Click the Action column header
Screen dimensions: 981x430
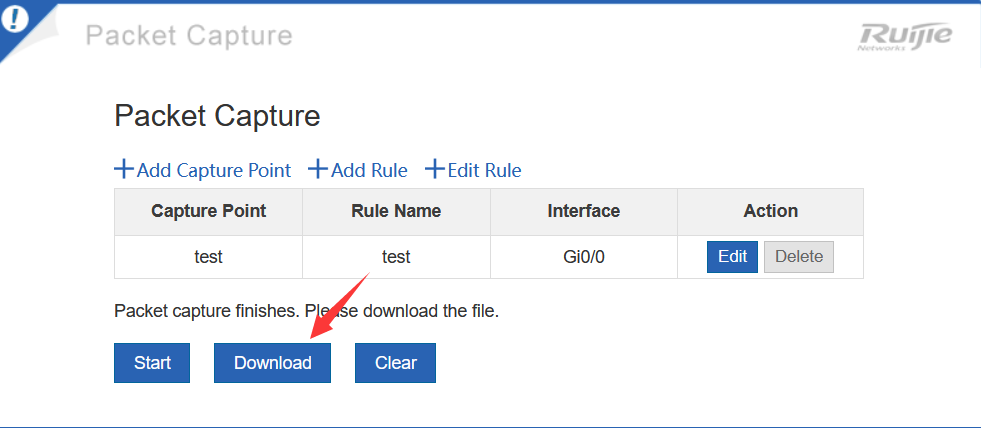(x=771, y=211)
